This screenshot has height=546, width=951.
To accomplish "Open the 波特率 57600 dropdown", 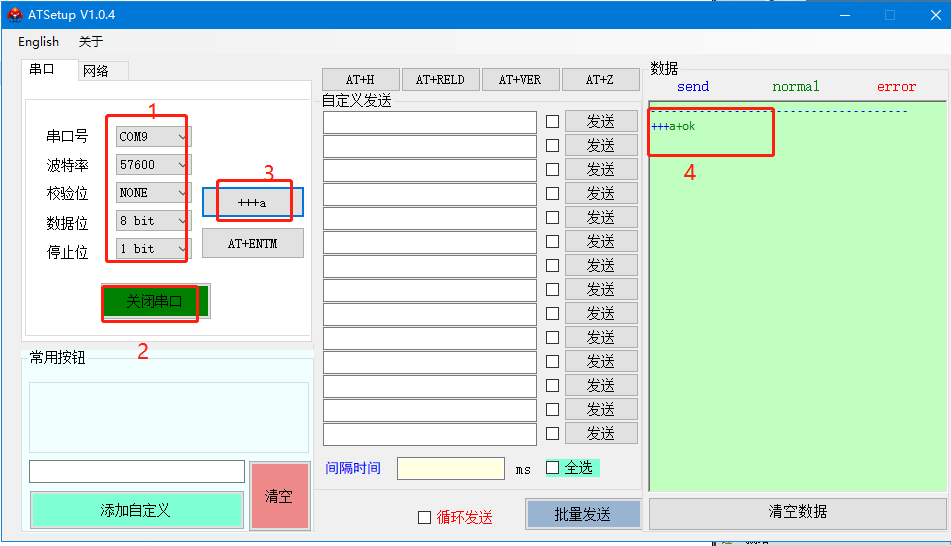I will tap(153, 165).
